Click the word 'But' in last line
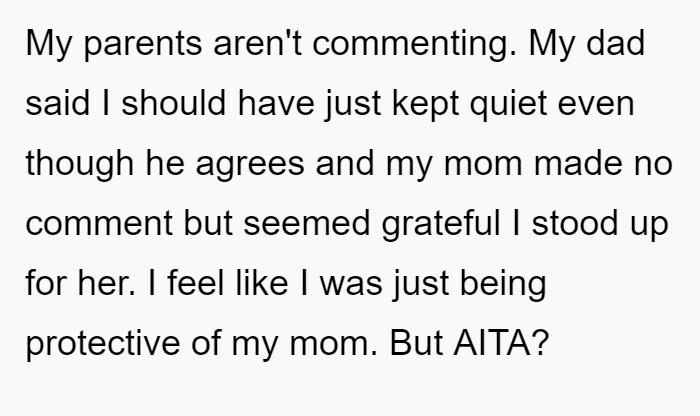 [417, 343]
